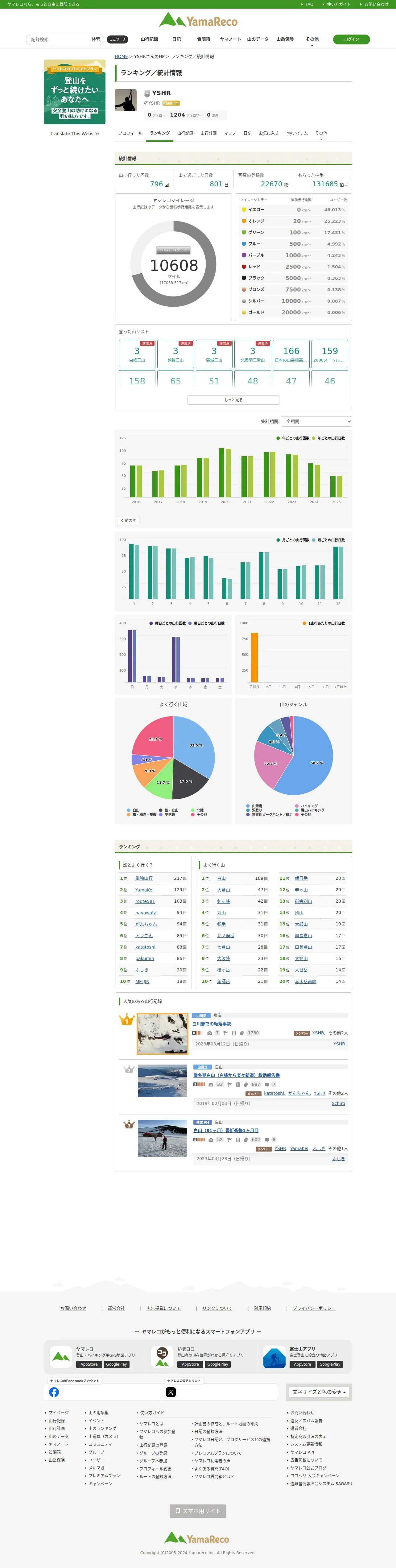Click the silver crown rank 2 icon
The width and height of the screenshot is (396, 1568).
coord(128,1069)
